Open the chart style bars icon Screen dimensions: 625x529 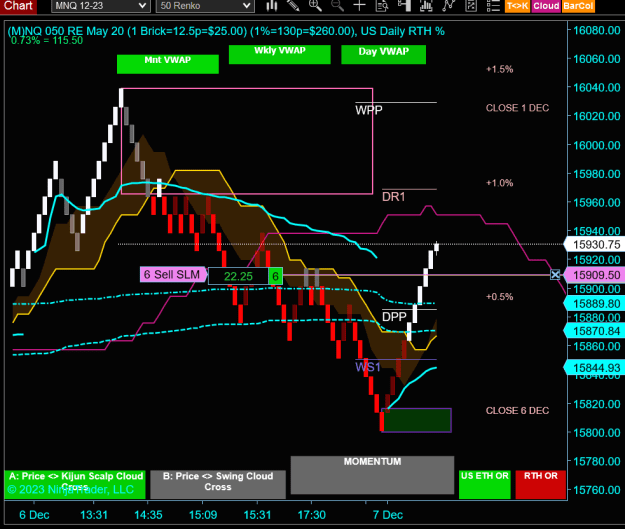point(272,6)
